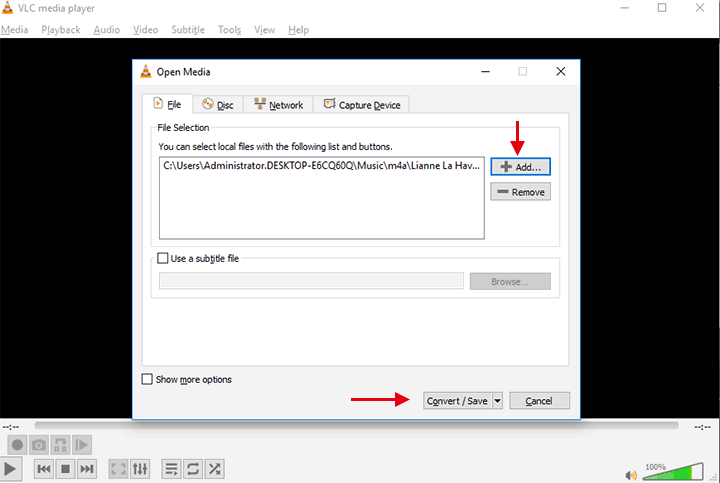Click the Open Media dialog cone icon
This screenshot has width=720, height=483.
(146, 72)
